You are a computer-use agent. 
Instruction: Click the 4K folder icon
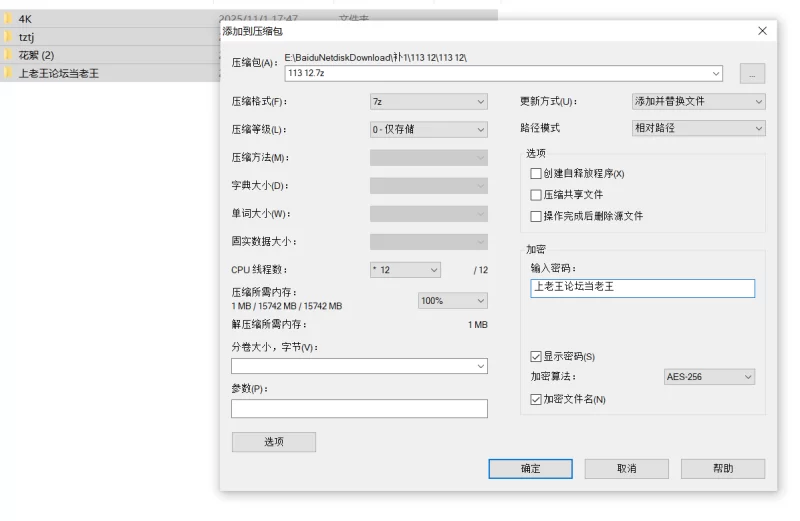coord(8,19)
